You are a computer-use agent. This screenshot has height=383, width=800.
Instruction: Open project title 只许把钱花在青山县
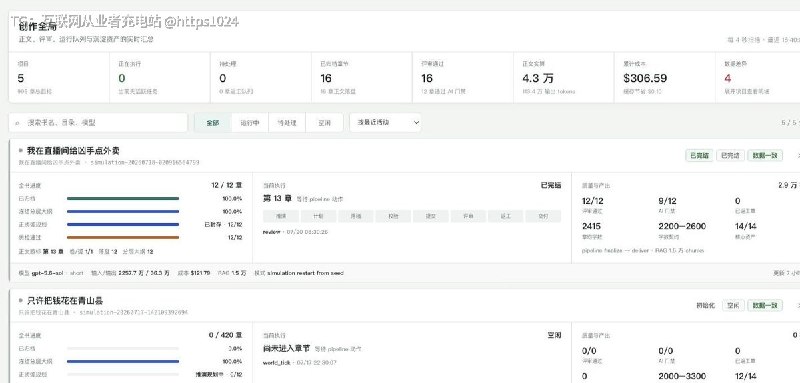point(65,300)
